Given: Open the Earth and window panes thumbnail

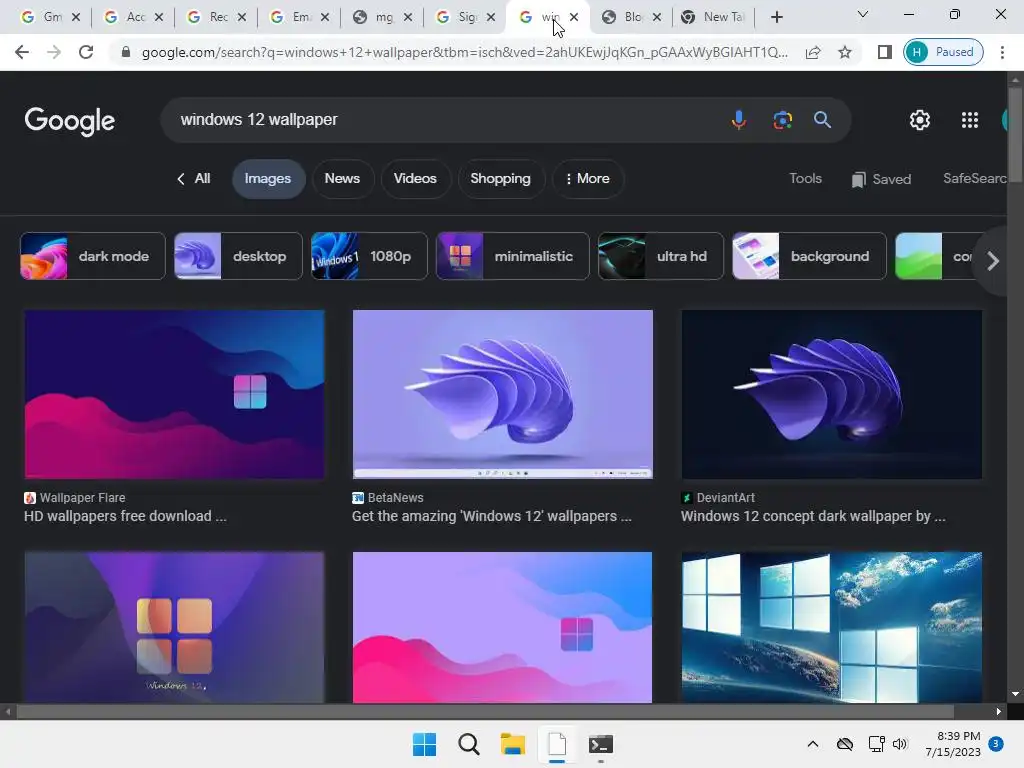Looking at the screenshot, I should pyautogui.click(x=831, y=628).
